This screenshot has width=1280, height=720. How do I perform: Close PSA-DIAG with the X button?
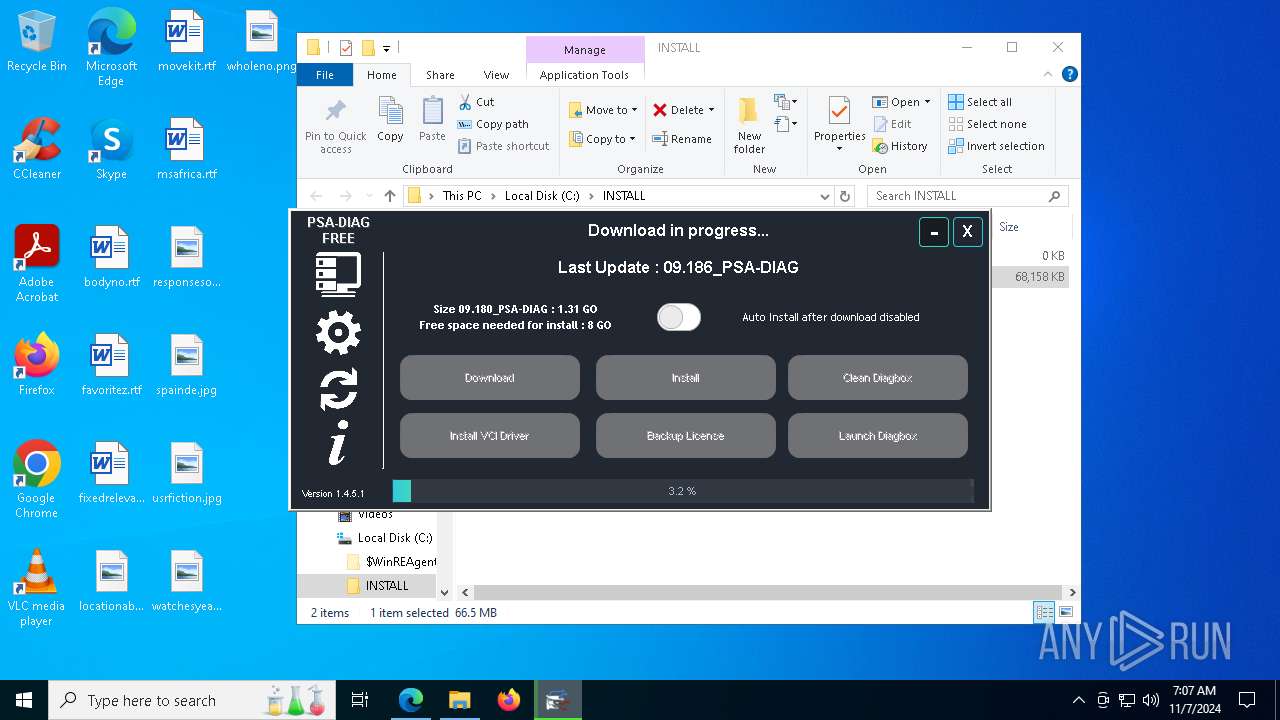(967, 232)
